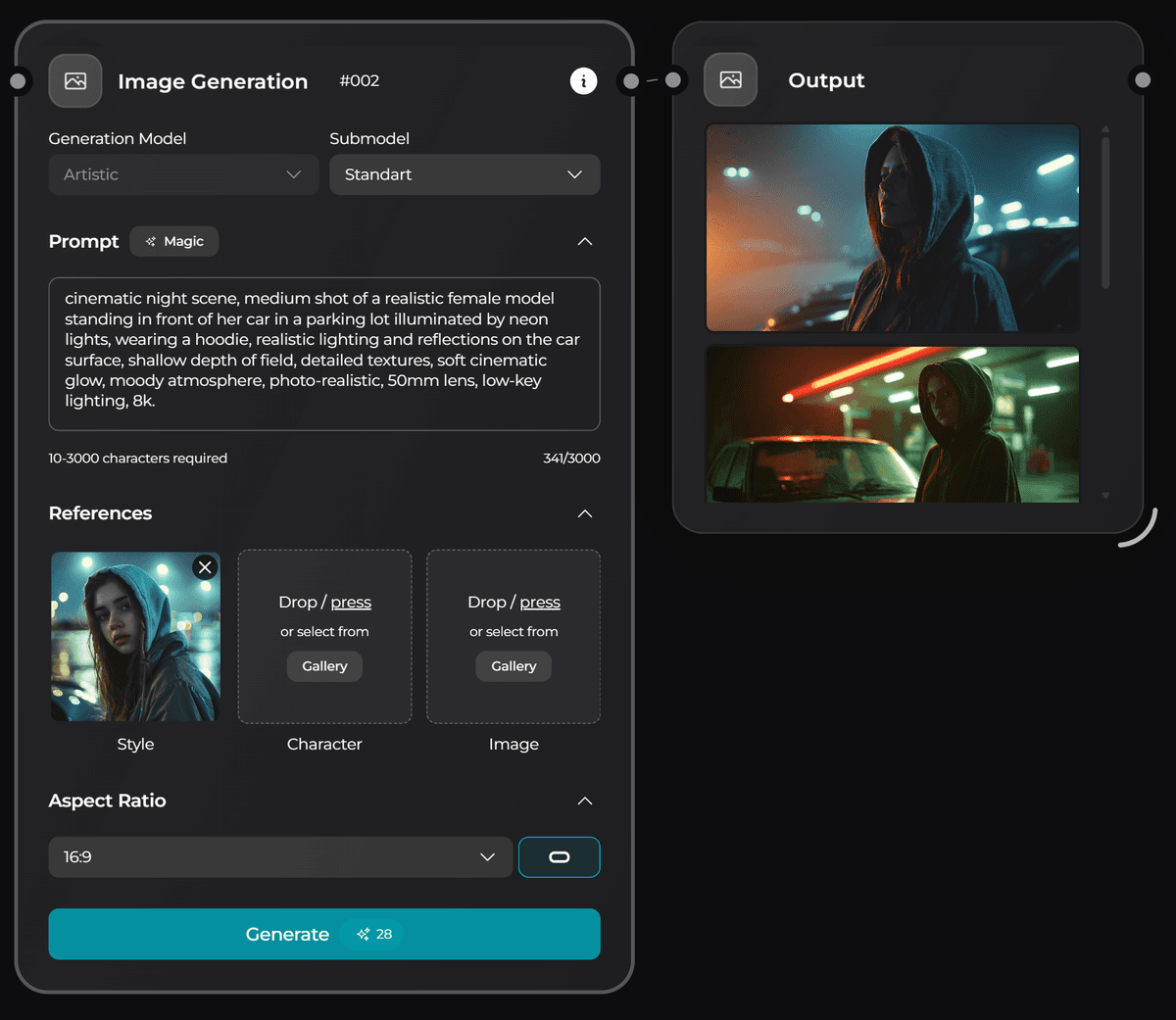Screen dimensions: 1176x1020
Task: Click the Output node picture icon
Action: tap(730, 80)
